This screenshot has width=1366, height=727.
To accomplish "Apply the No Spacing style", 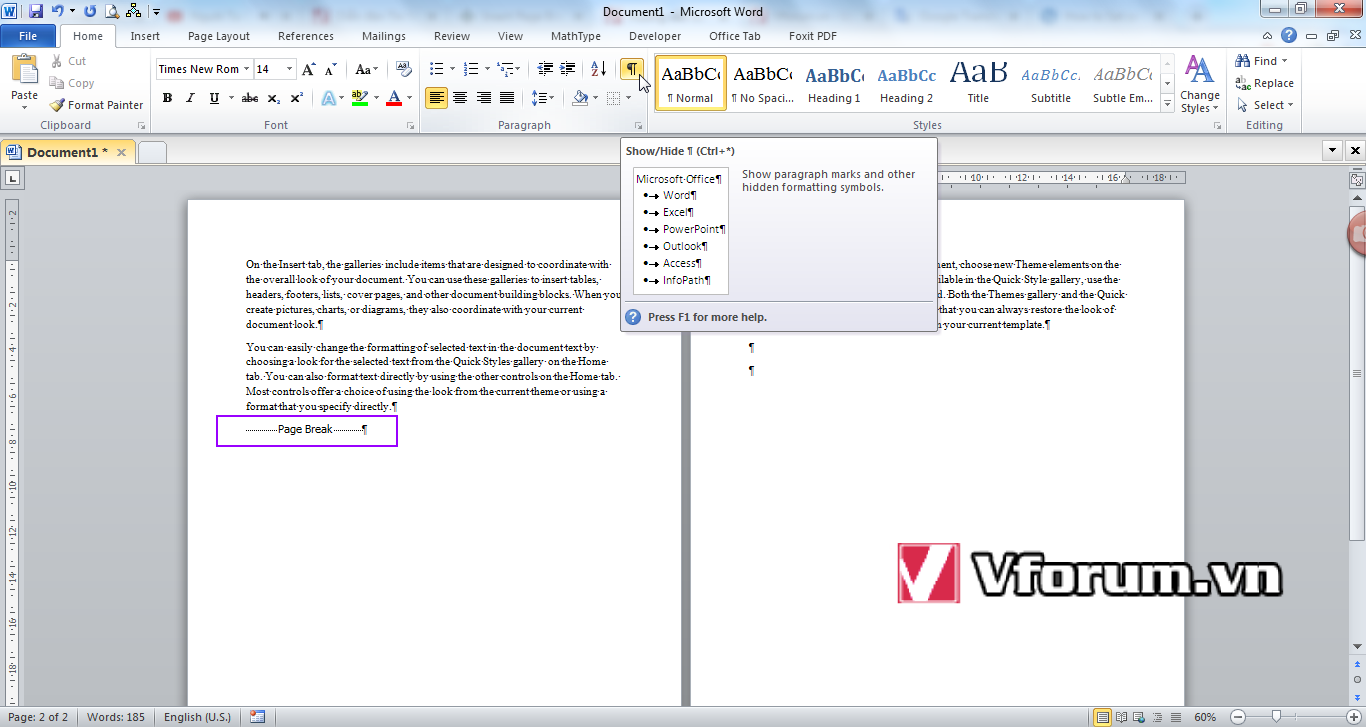I will [x=762, y=83].
